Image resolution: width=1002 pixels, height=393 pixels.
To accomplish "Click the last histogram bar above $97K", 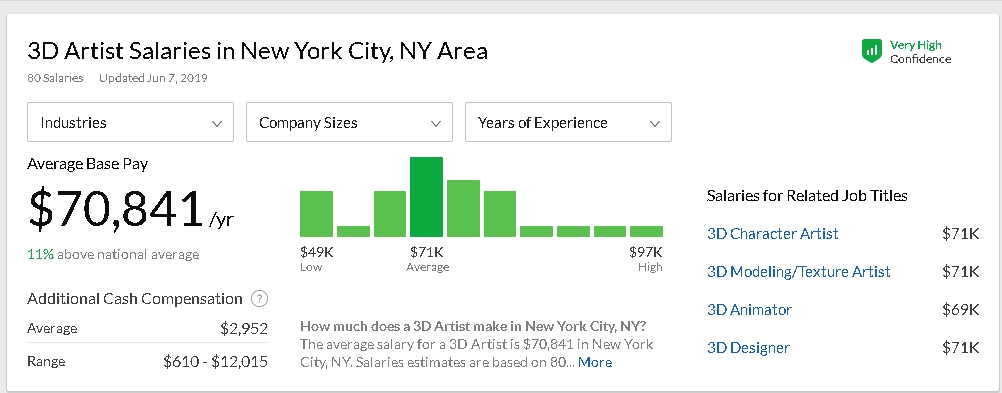I will point(646,231).
